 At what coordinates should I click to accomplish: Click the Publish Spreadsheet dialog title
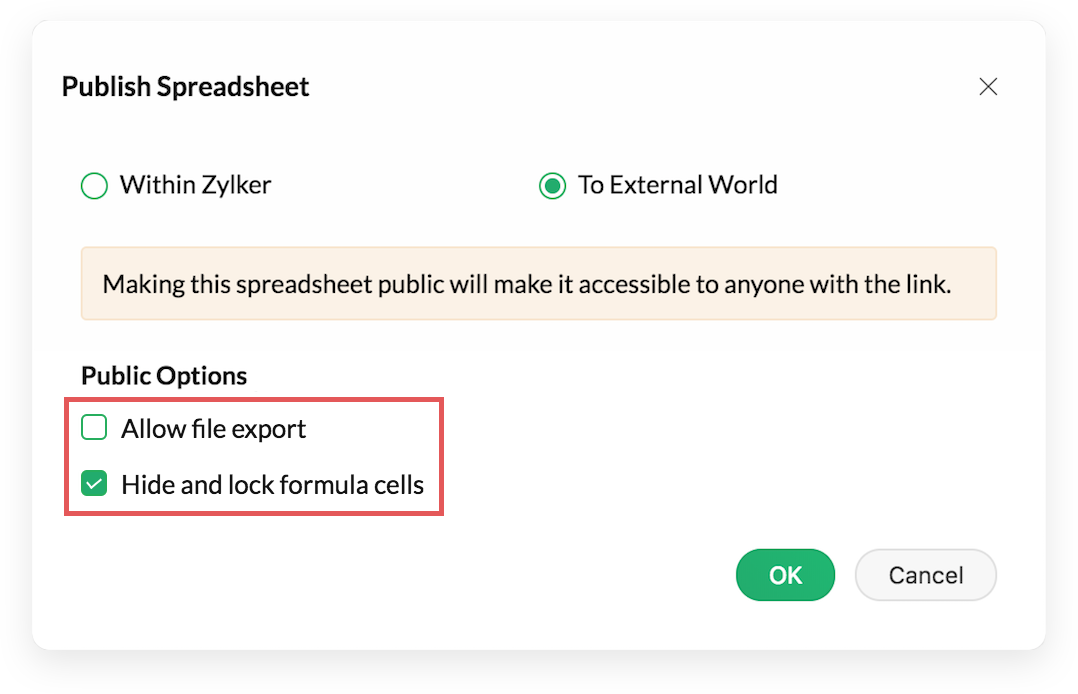186,87
